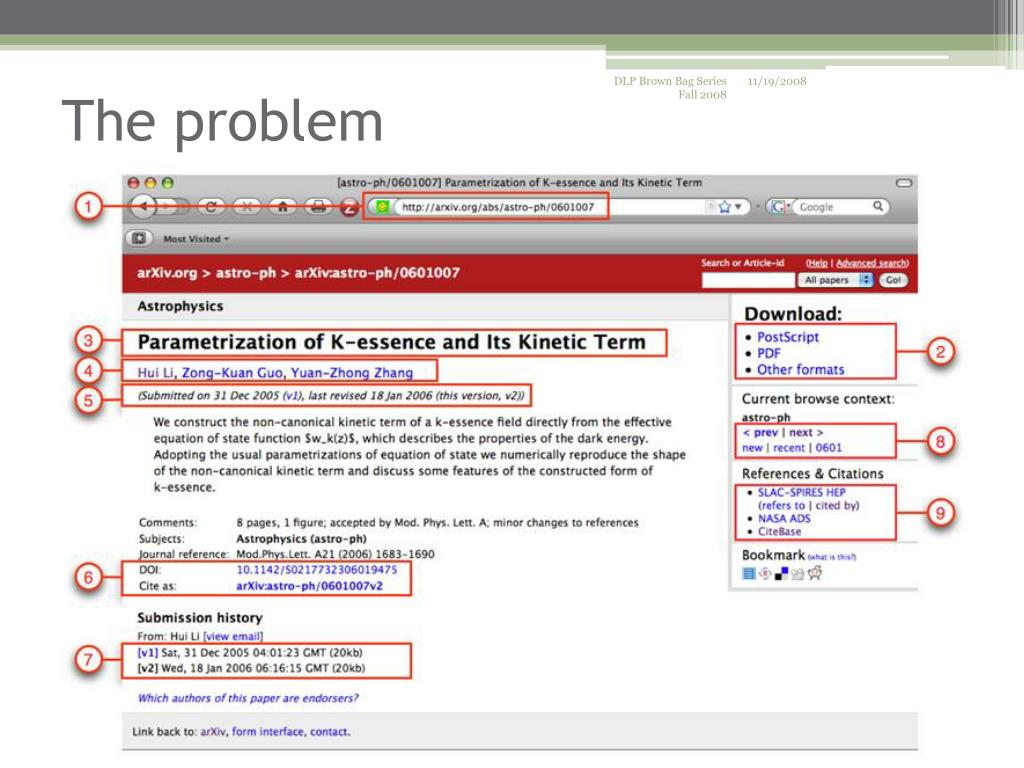Click the Bookmark what is this? link
1024x768 pixels.
831,558
